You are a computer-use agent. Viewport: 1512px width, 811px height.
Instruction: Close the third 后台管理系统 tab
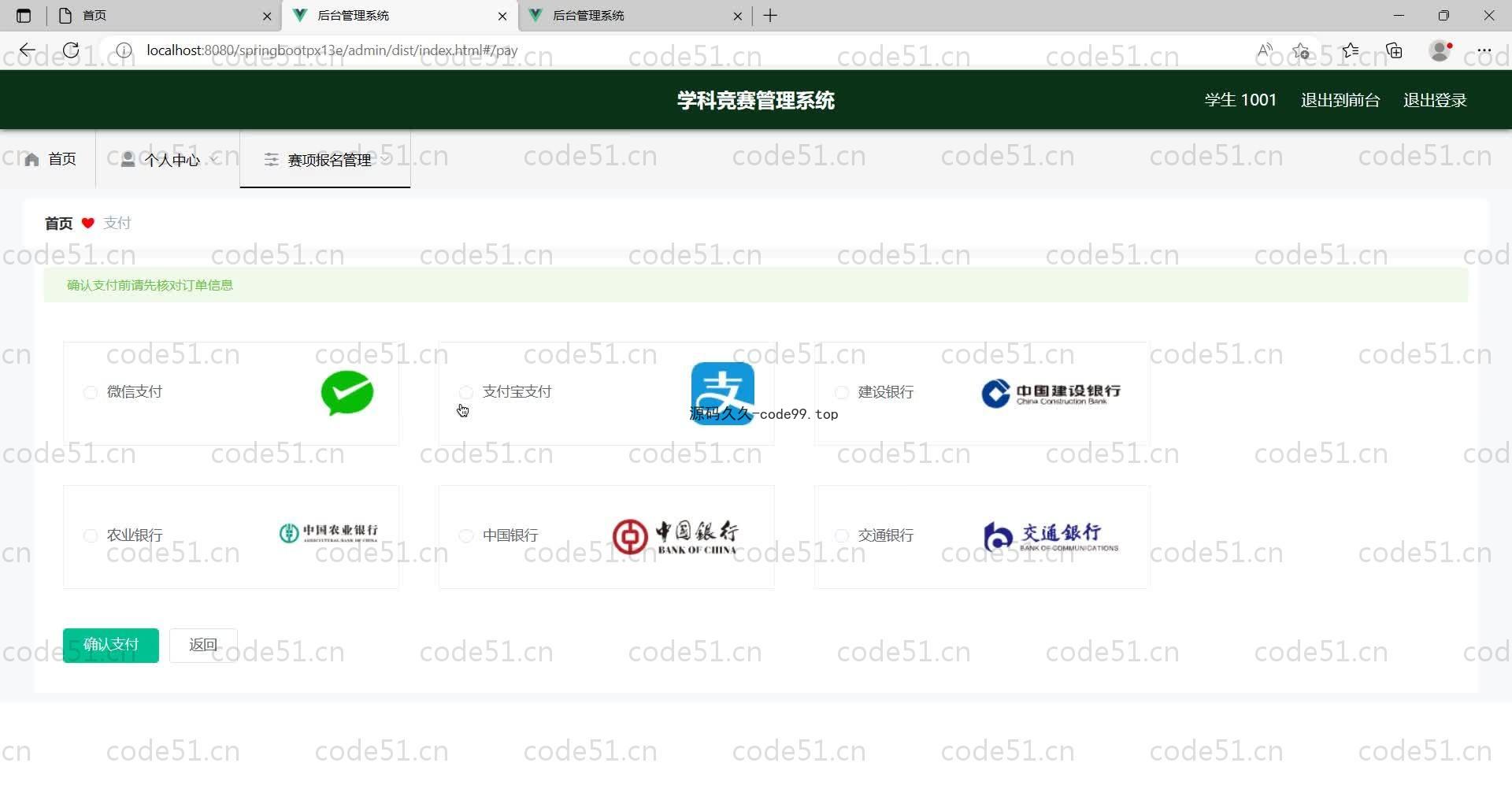[x=737, y=16]
